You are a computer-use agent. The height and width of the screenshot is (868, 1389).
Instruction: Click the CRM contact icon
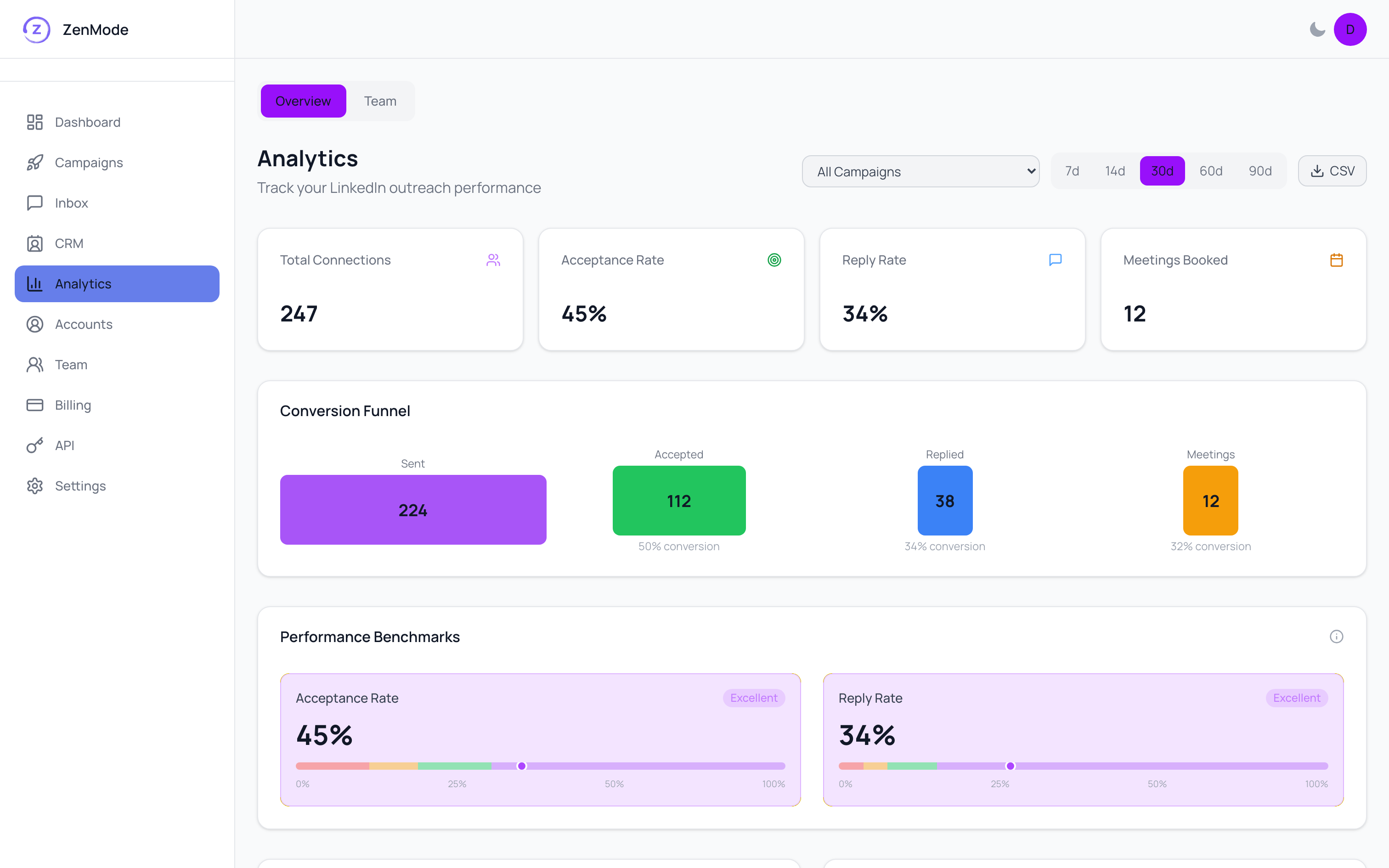[x=34, y=243]
